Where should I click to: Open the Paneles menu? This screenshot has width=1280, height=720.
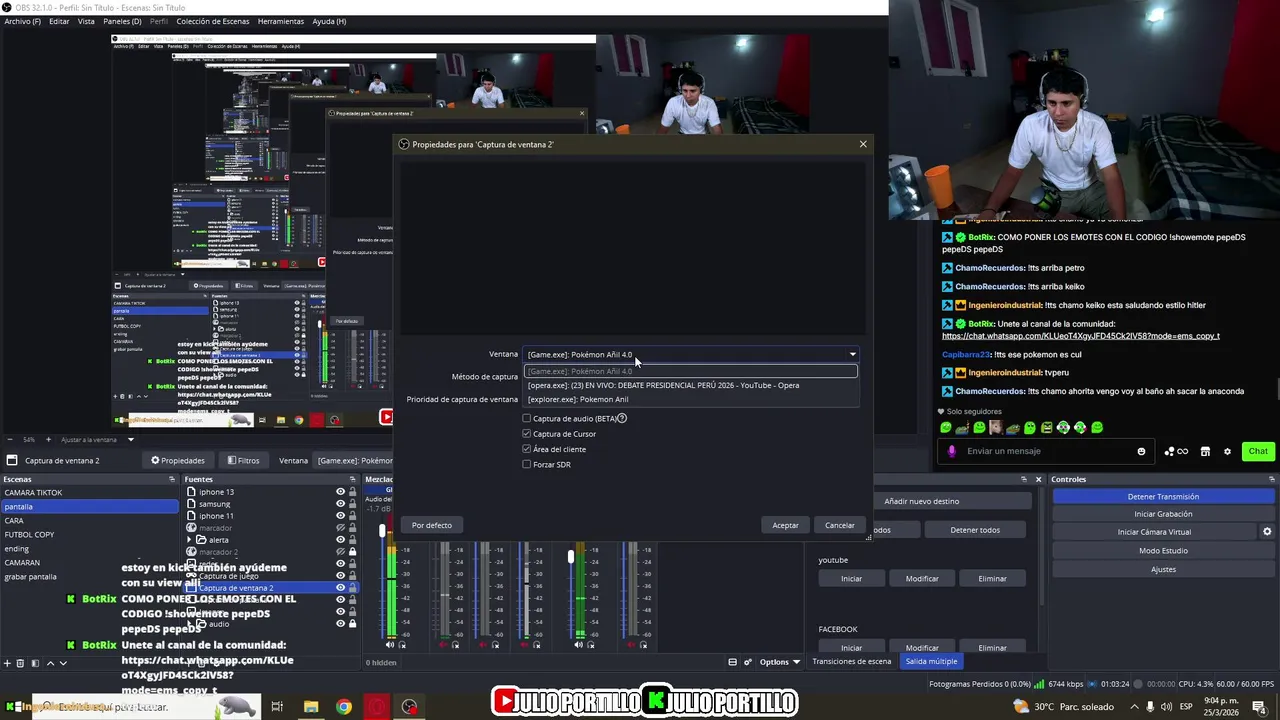[122, 21]
